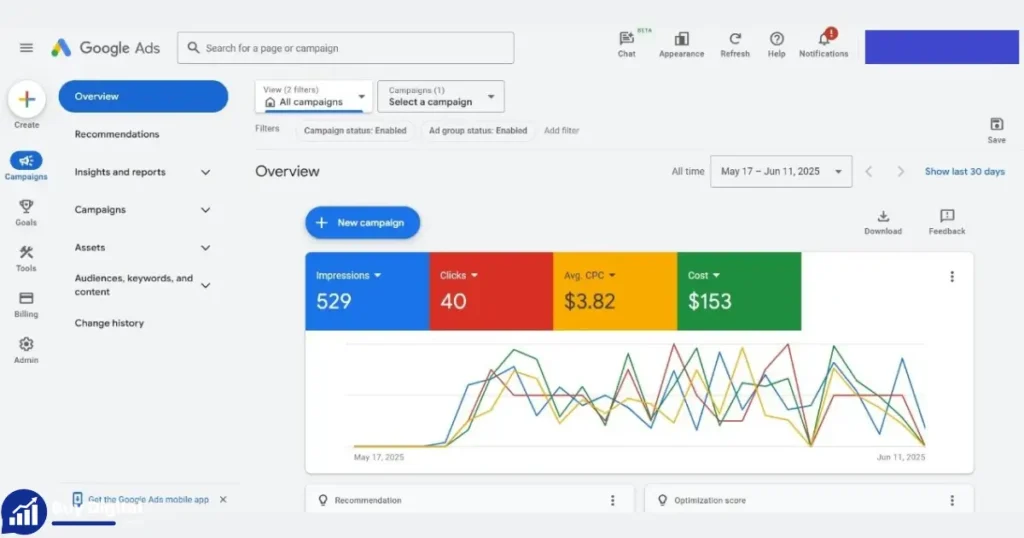
Task: Open the Help icon
Action: point(776,44)
